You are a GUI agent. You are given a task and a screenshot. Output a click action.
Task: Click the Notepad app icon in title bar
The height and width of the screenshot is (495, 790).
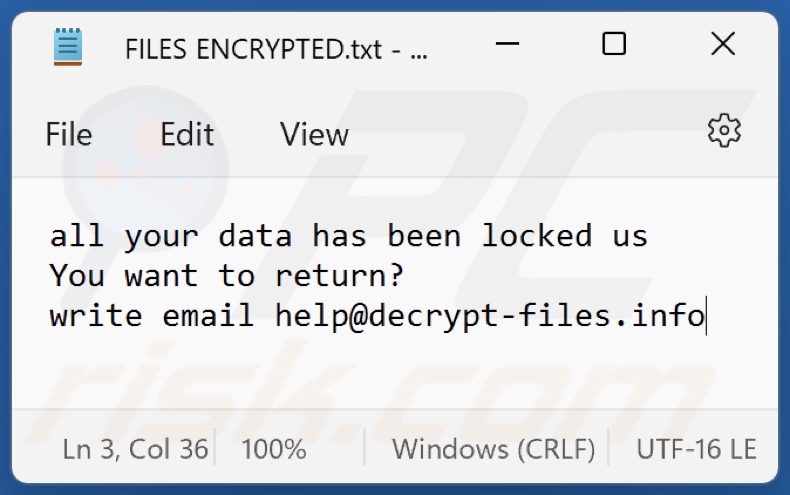tap(69, 46)
